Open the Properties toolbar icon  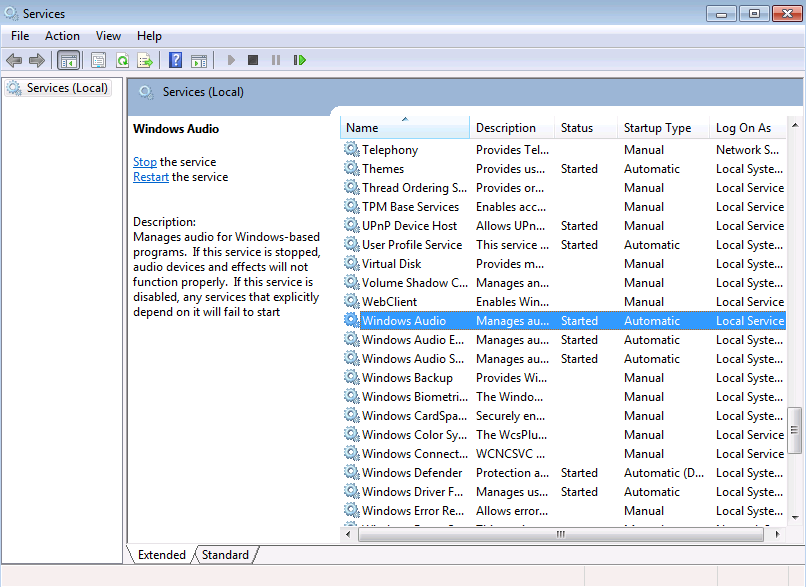point(98,61)
